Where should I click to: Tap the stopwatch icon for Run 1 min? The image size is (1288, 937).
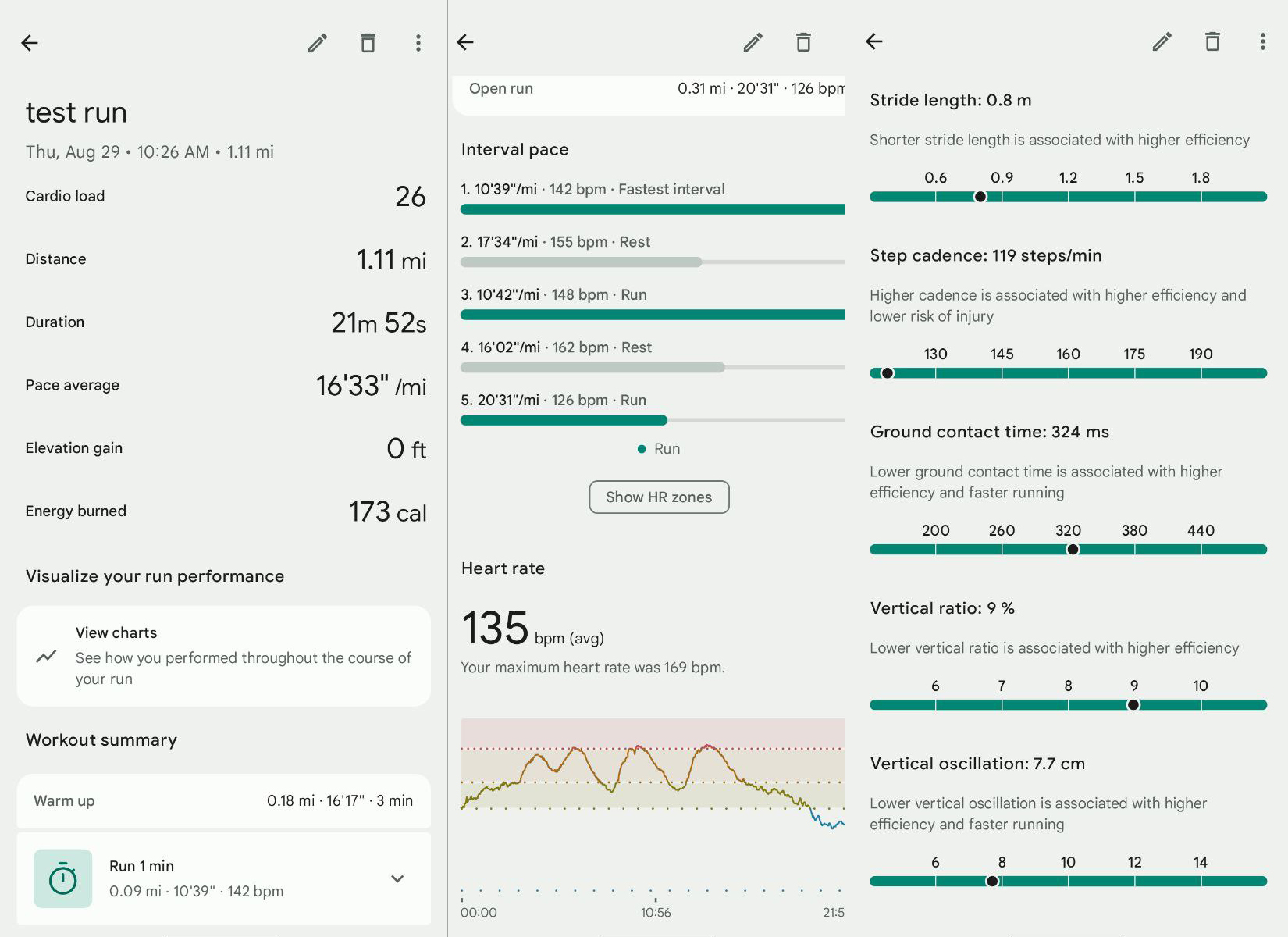coord(62,878)
